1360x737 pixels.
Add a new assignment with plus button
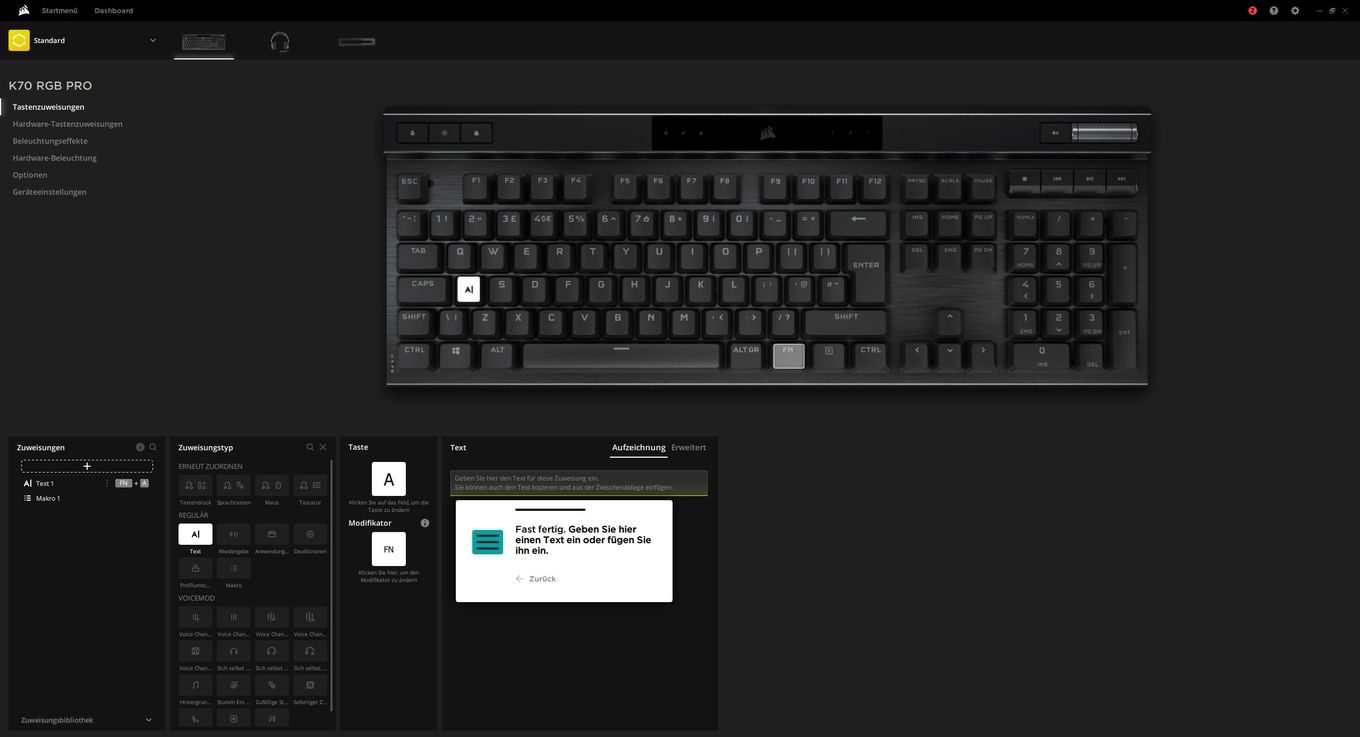[x=87, y=466]
